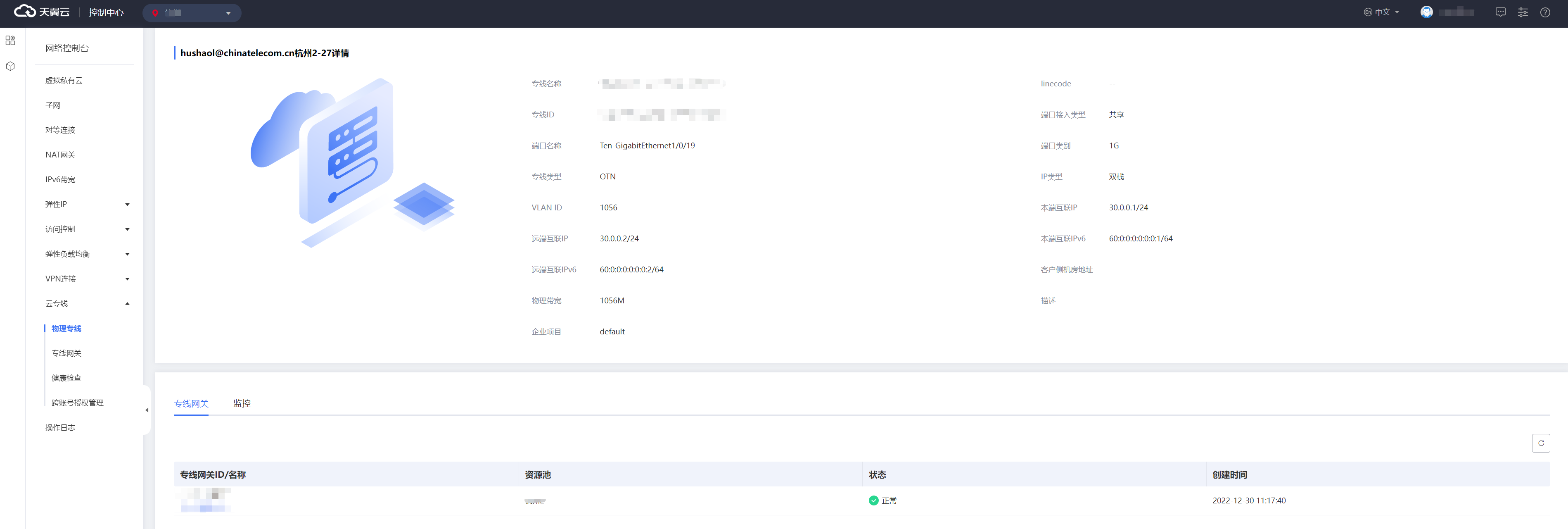The image size is (1568, 529).
Task: Switch to the 监控 tab
Action: click(242, 403)
